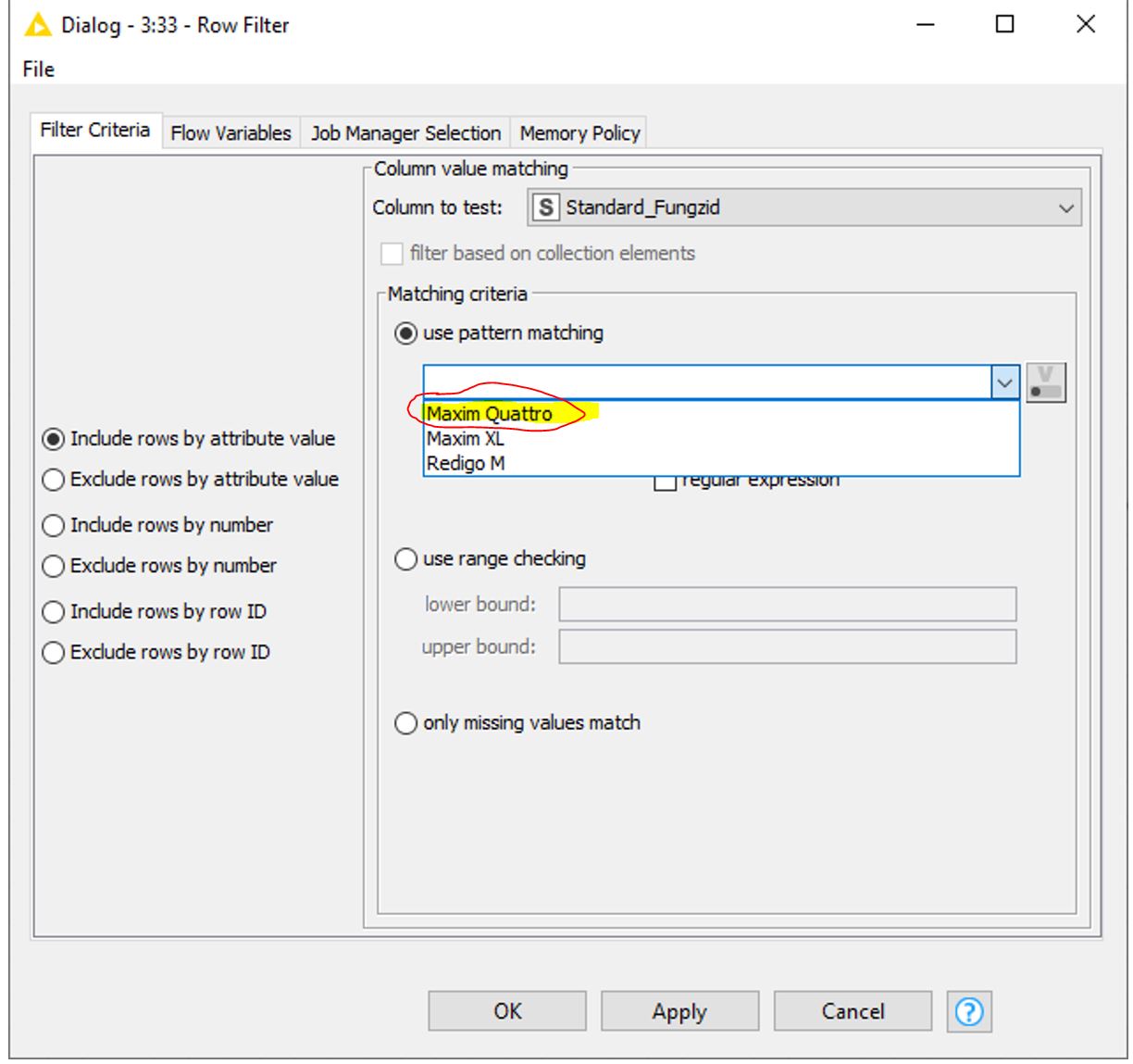Minimize the Row Filter dialog window
This screenshot has width=1133, height=1064.
click(924, 25)
